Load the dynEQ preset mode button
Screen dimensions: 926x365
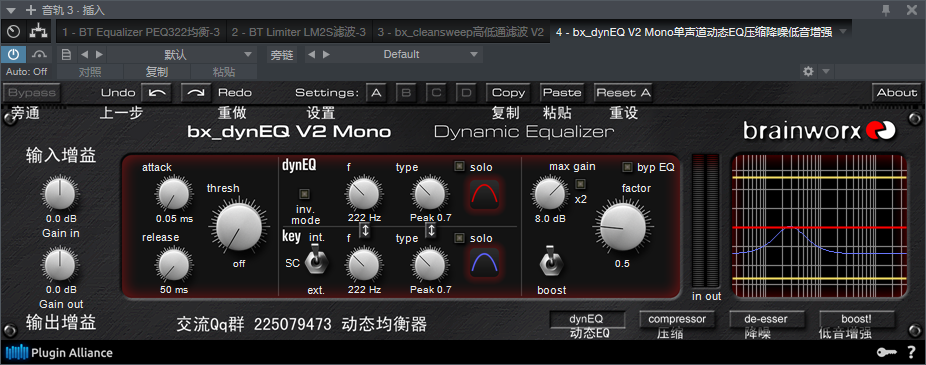[588, 319]
